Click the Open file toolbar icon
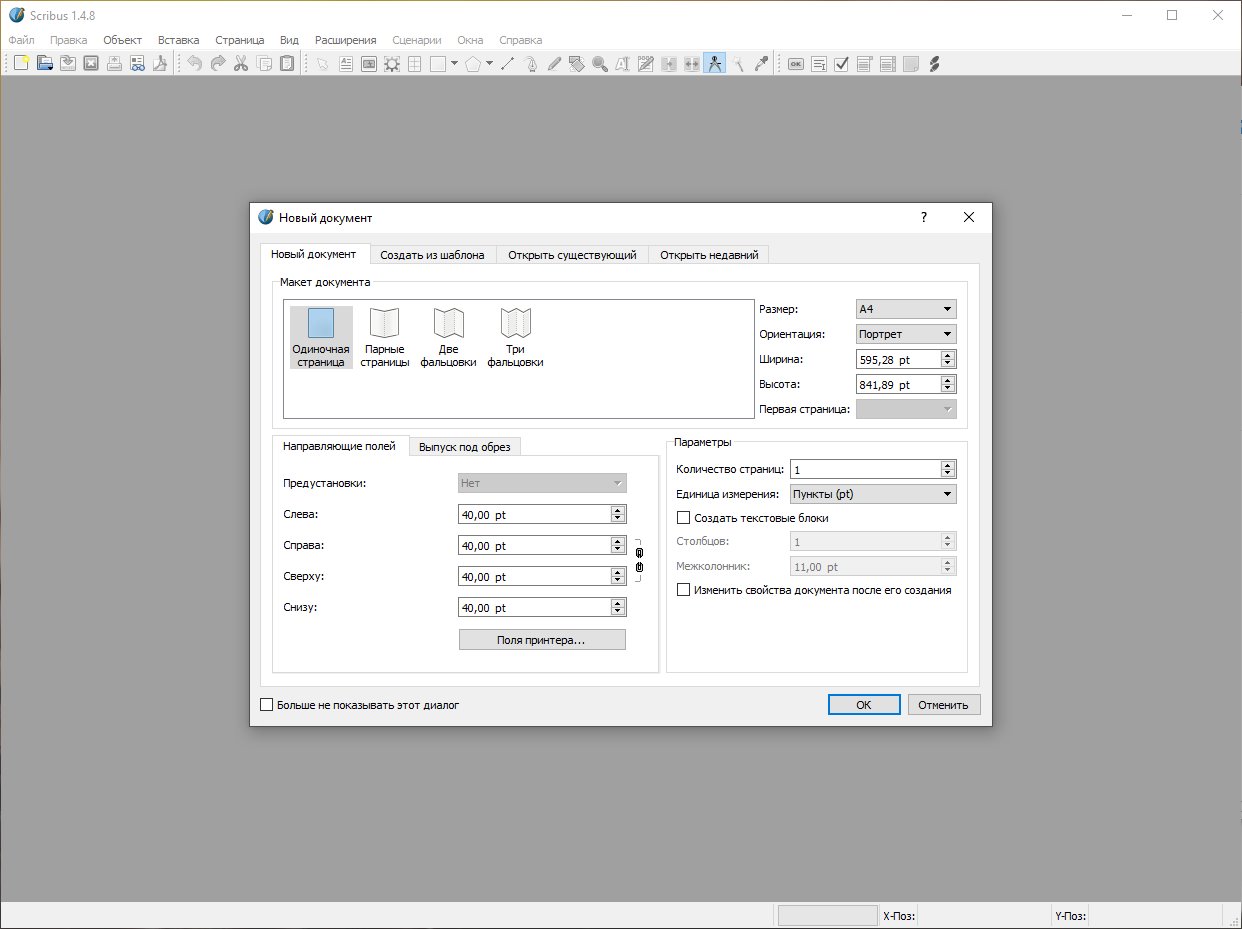 (45, 64)
